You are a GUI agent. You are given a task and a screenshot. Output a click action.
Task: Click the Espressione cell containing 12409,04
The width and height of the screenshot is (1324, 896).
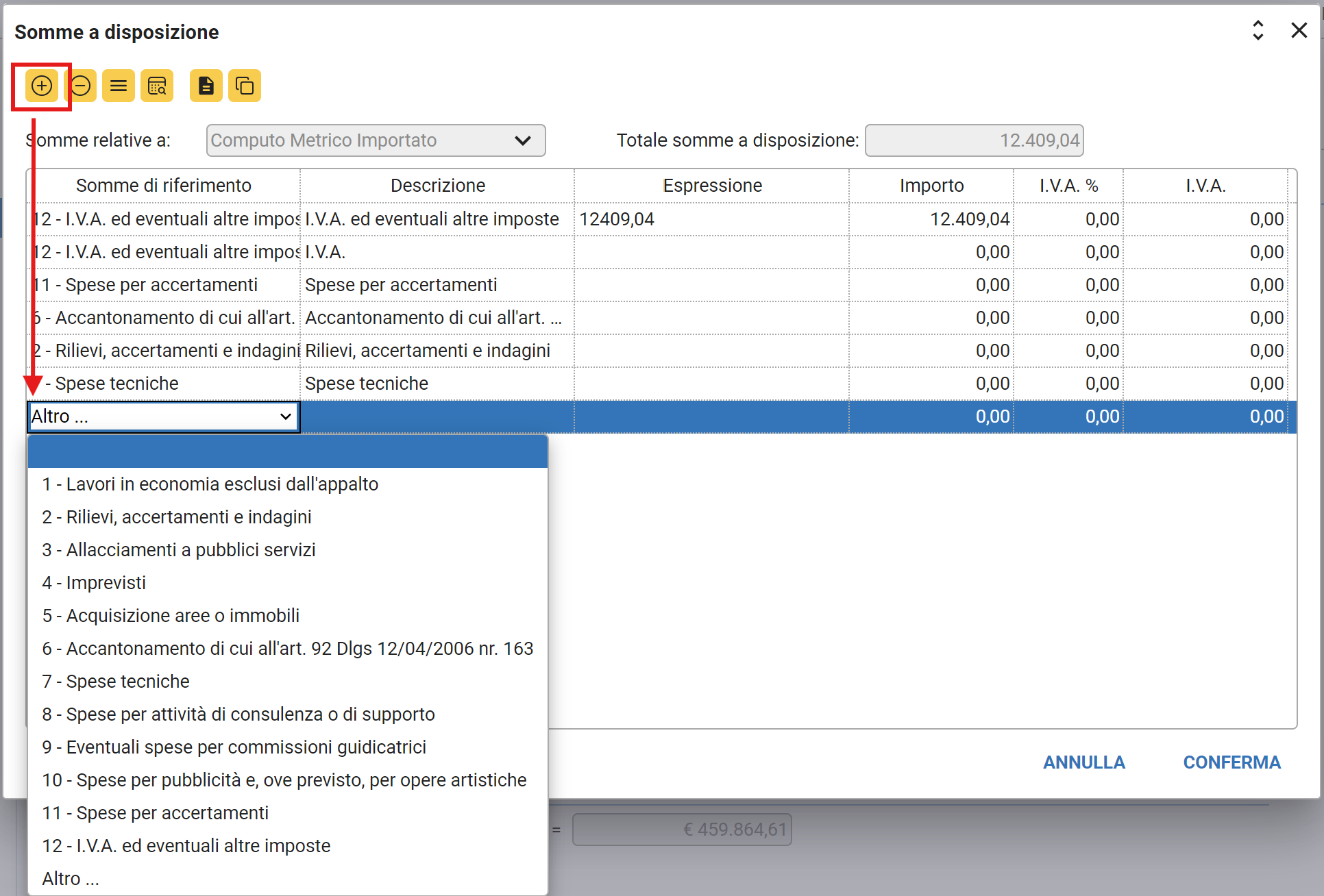click(711, 219)
